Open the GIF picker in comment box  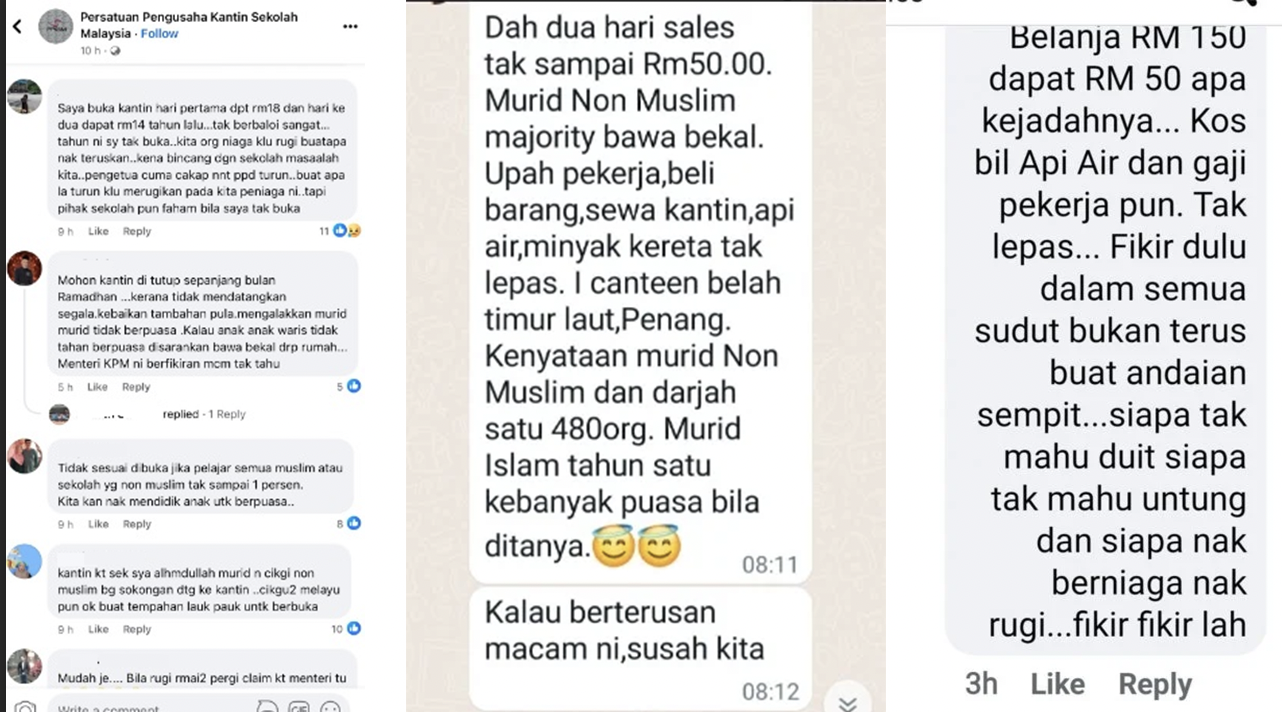(299, 706)
